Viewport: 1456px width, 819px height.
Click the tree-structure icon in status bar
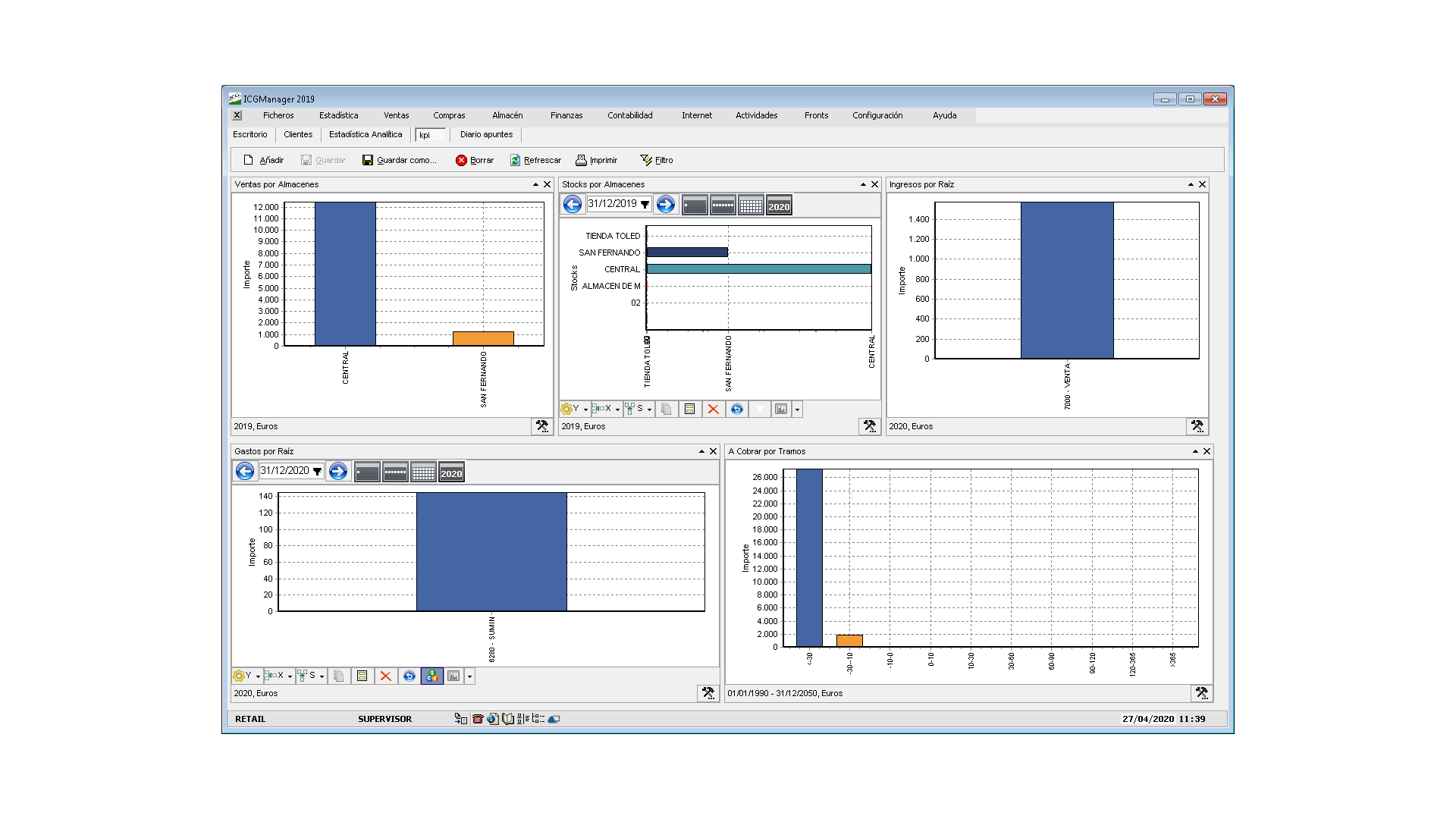click(538, 719)
